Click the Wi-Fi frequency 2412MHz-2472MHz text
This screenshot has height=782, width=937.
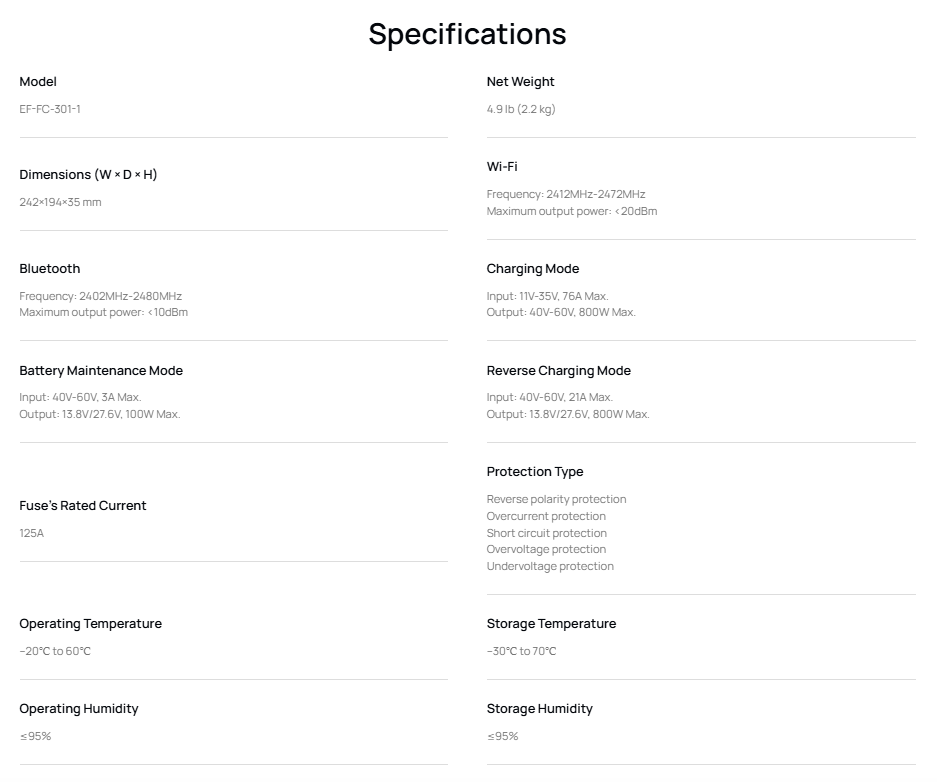[566, 194]
